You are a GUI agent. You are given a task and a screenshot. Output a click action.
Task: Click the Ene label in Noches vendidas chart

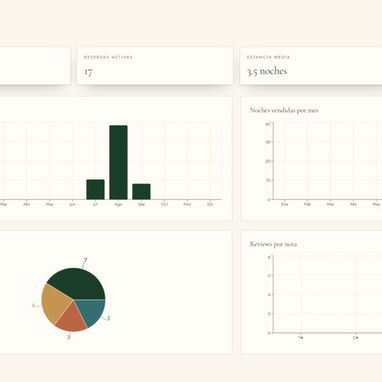[284, 204]
